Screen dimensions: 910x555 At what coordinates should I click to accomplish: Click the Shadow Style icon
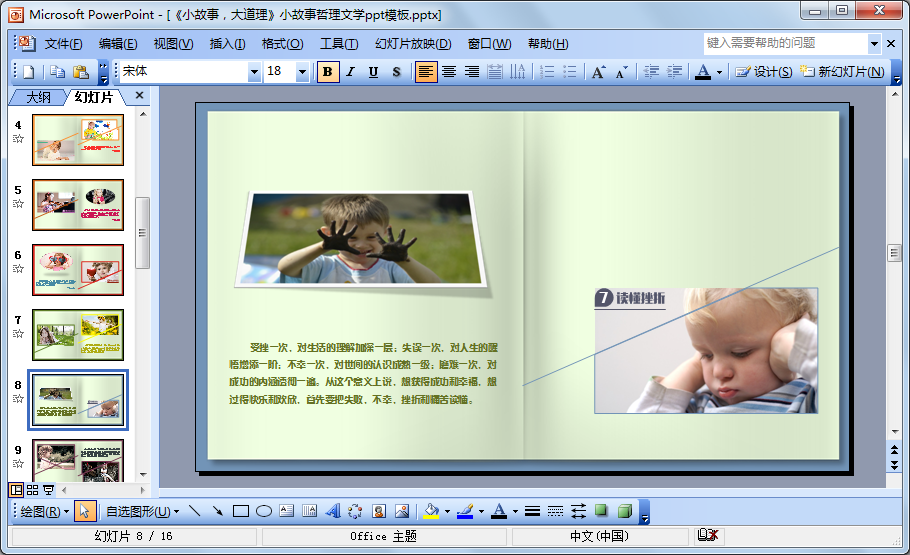tap(601, 511)
